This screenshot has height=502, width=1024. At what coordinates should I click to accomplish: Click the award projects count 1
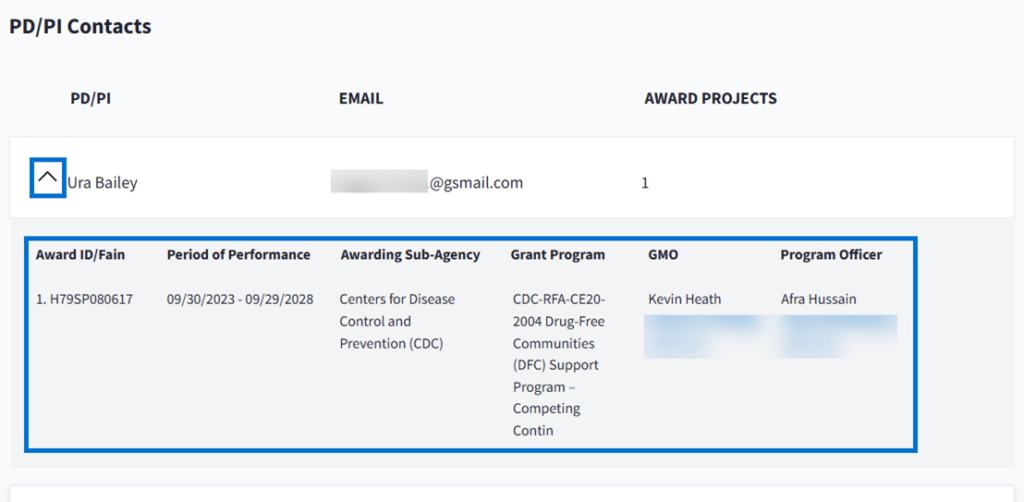tap(645, 183)
